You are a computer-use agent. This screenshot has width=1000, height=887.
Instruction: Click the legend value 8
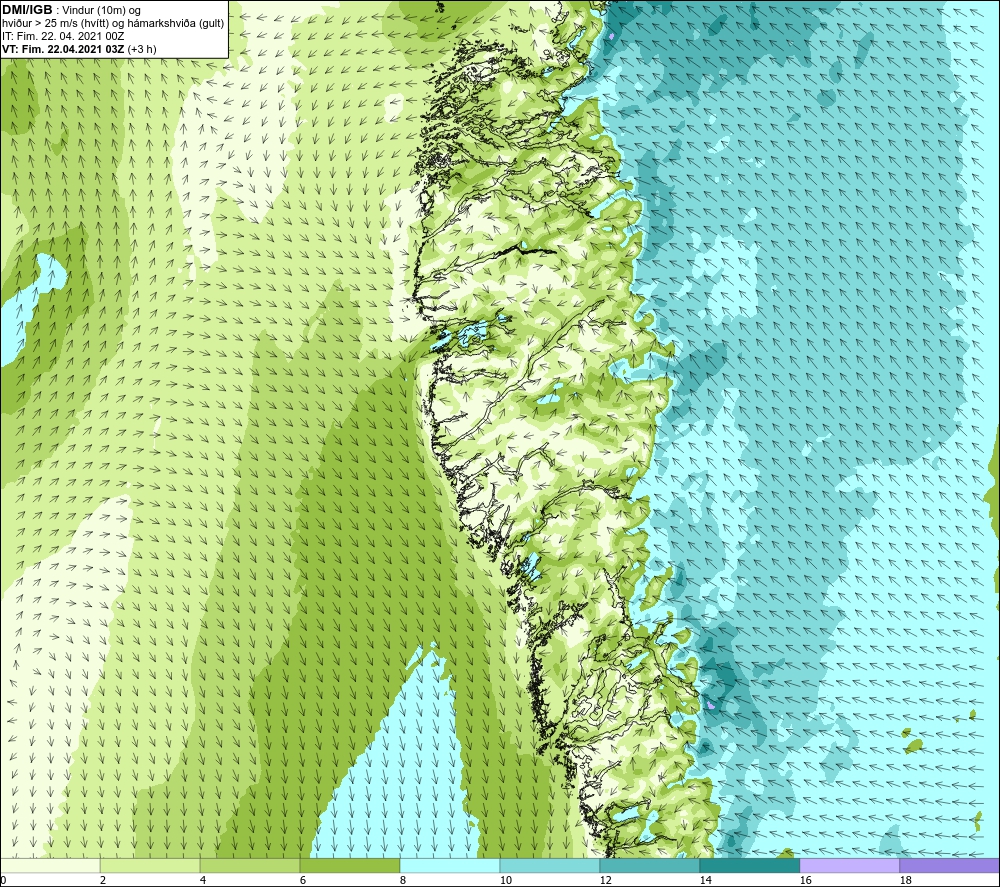click(x=403, y=881)
